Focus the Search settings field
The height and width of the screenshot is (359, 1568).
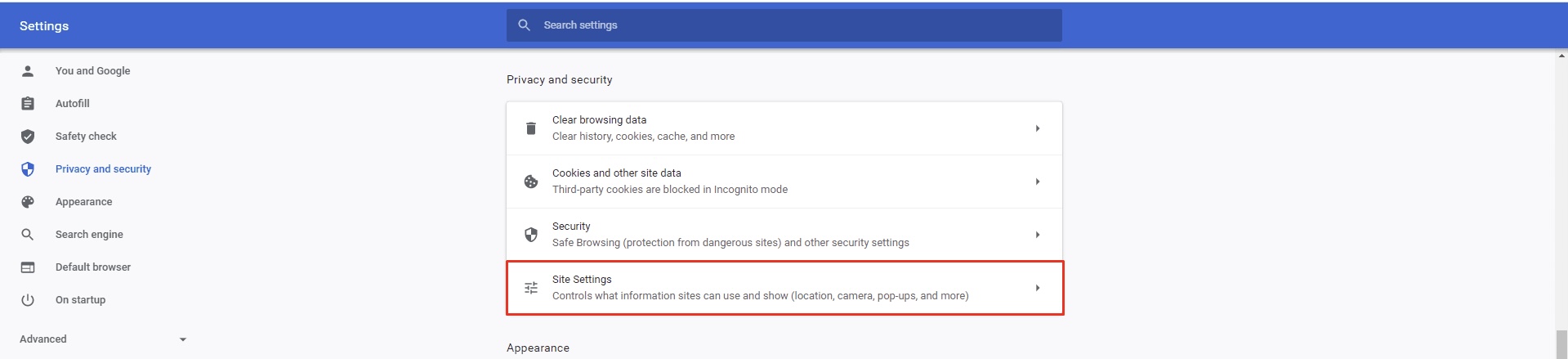(784, 25)
